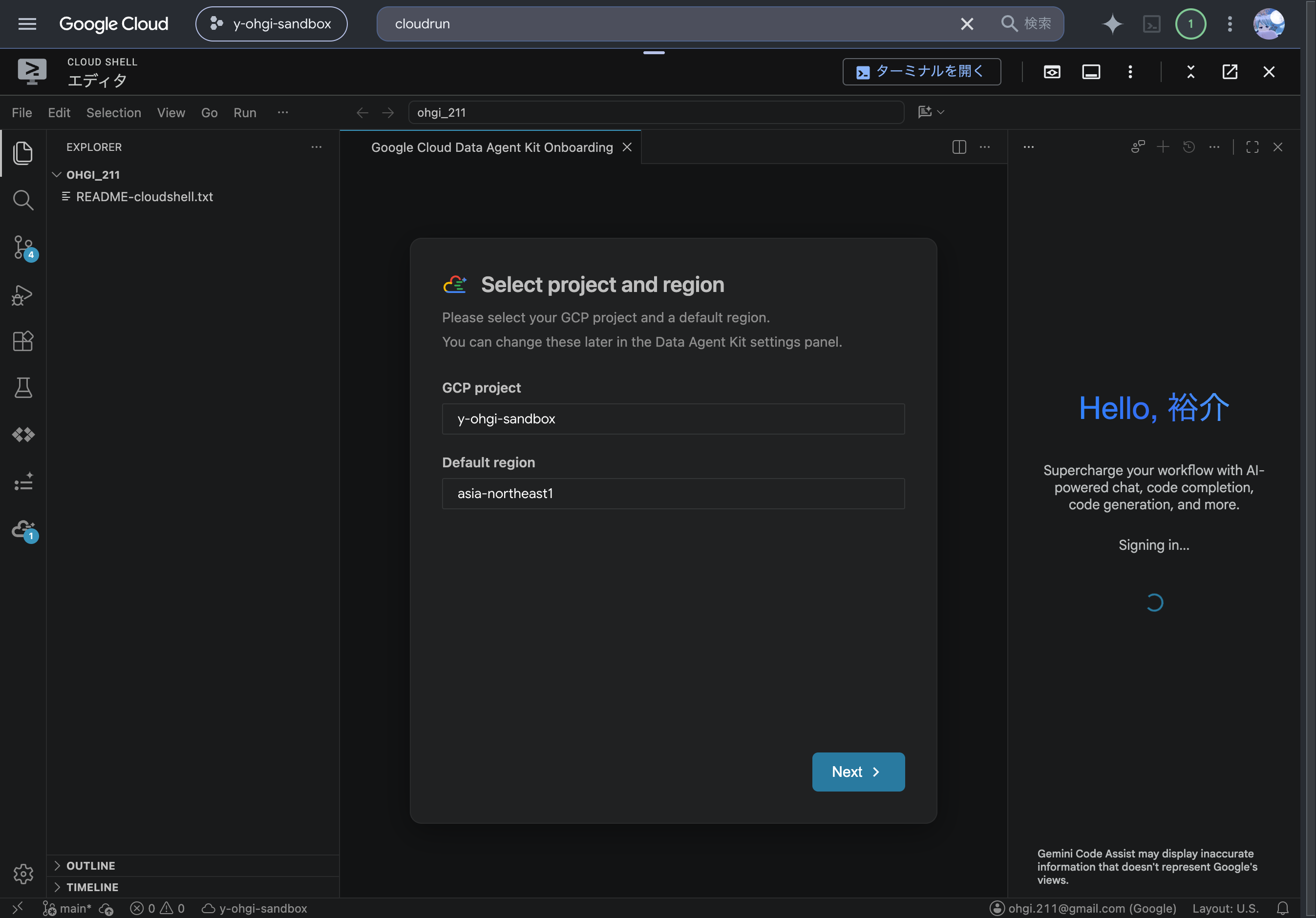This screenshot has width=1316, height=918.
Task: Open README-cloudshell.txt file
Action: click(145, 197)
